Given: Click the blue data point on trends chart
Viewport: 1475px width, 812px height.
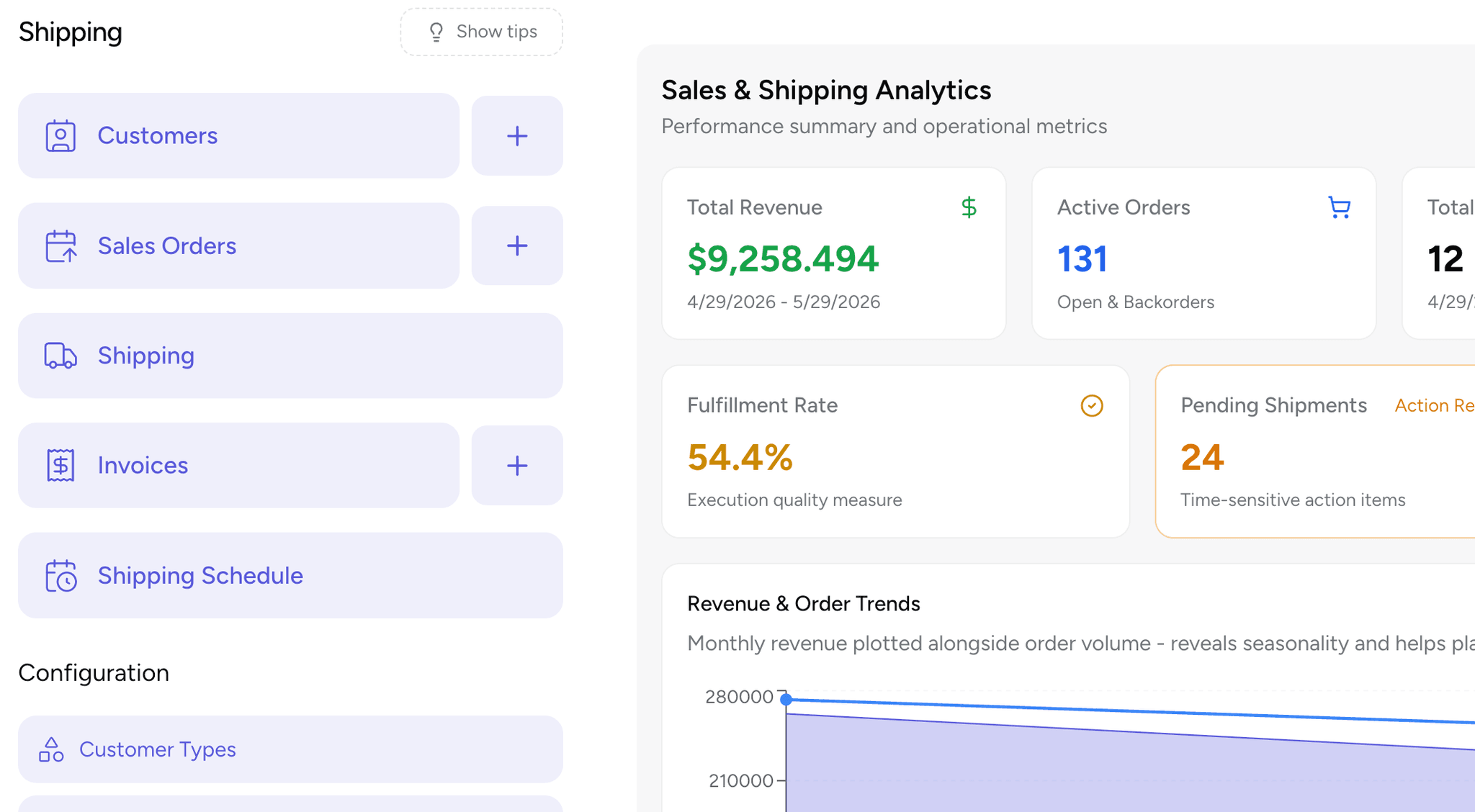Looking at the screenshot, I should pyautogui.click(x=786, y=699).
